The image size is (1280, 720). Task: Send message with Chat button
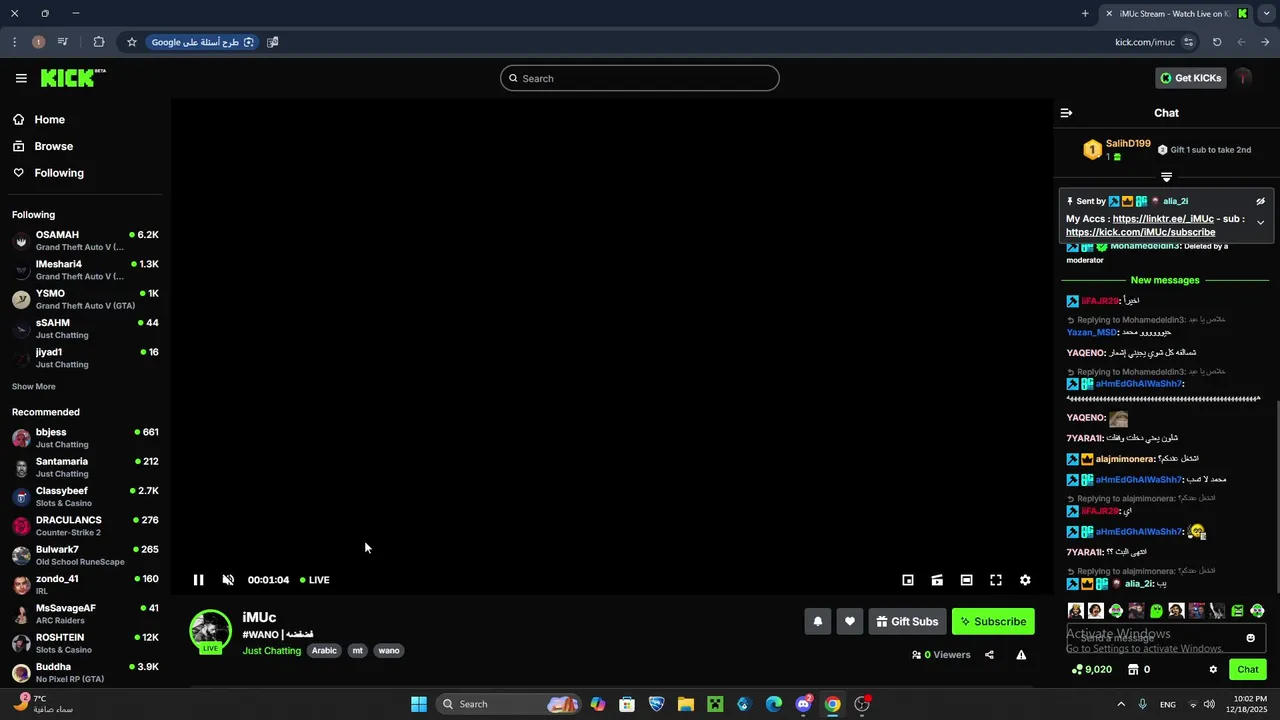click(1248, 669)
